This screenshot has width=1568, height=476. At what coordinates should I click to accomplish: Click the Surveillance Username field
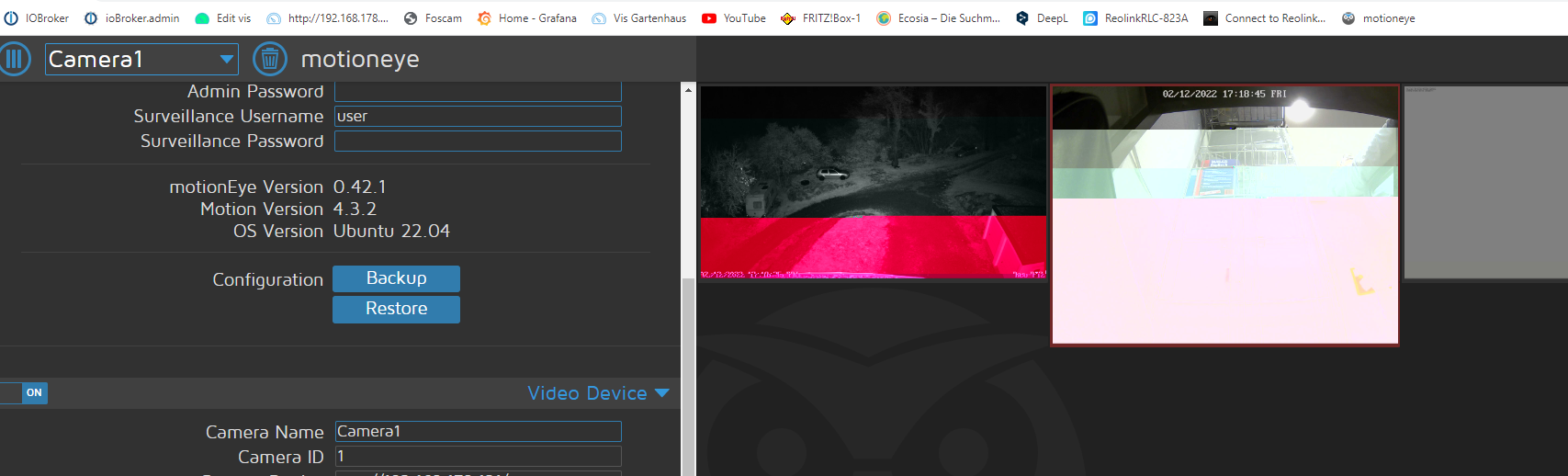[x=478, y=116]
